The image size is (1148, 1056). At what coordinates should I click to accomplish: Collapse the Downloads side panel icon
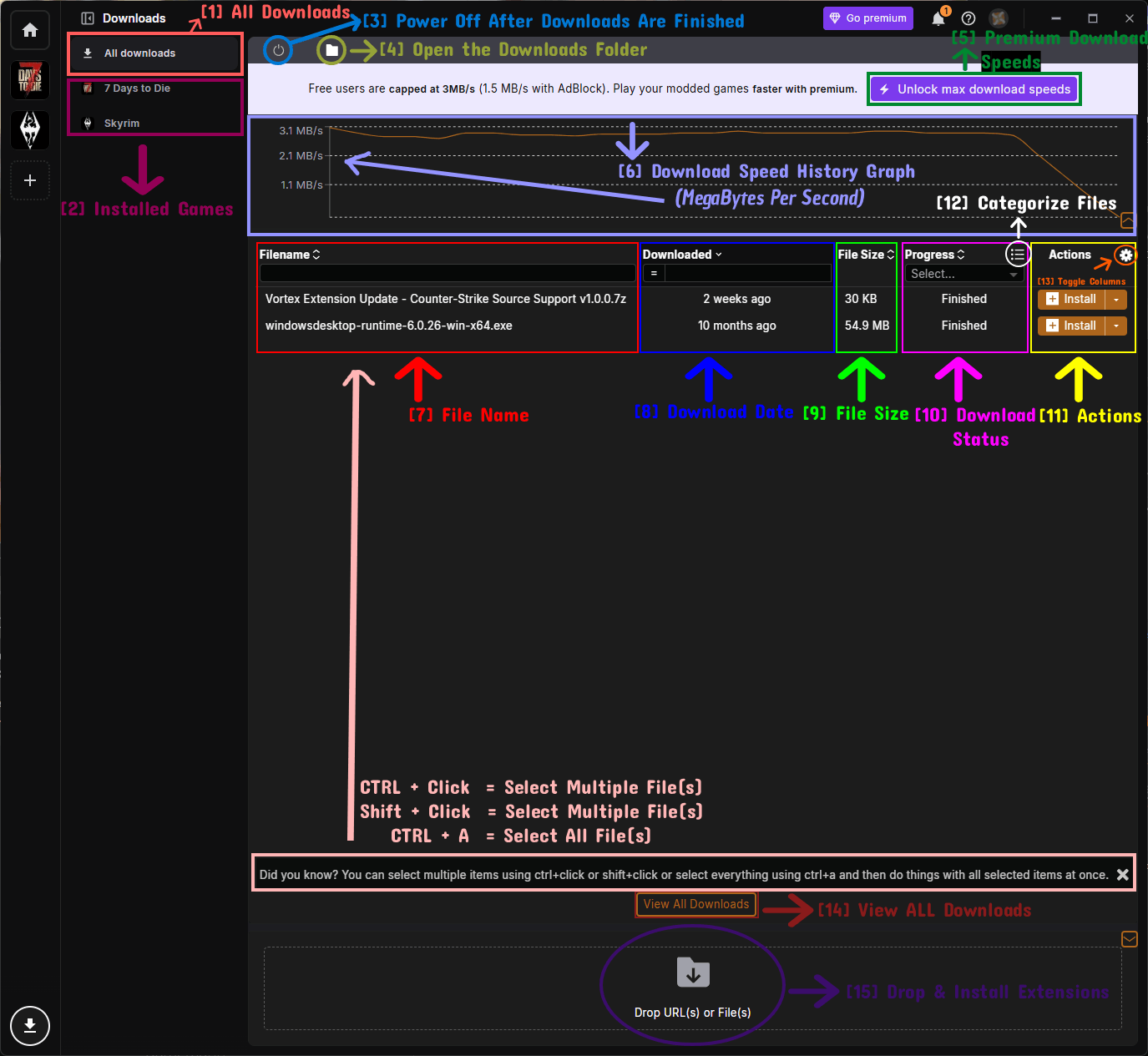click(88, 18)
